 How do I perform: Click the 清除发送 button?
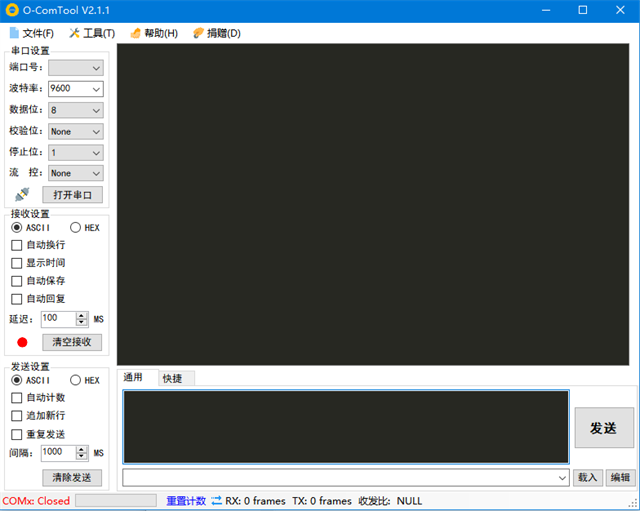(72, 478)
